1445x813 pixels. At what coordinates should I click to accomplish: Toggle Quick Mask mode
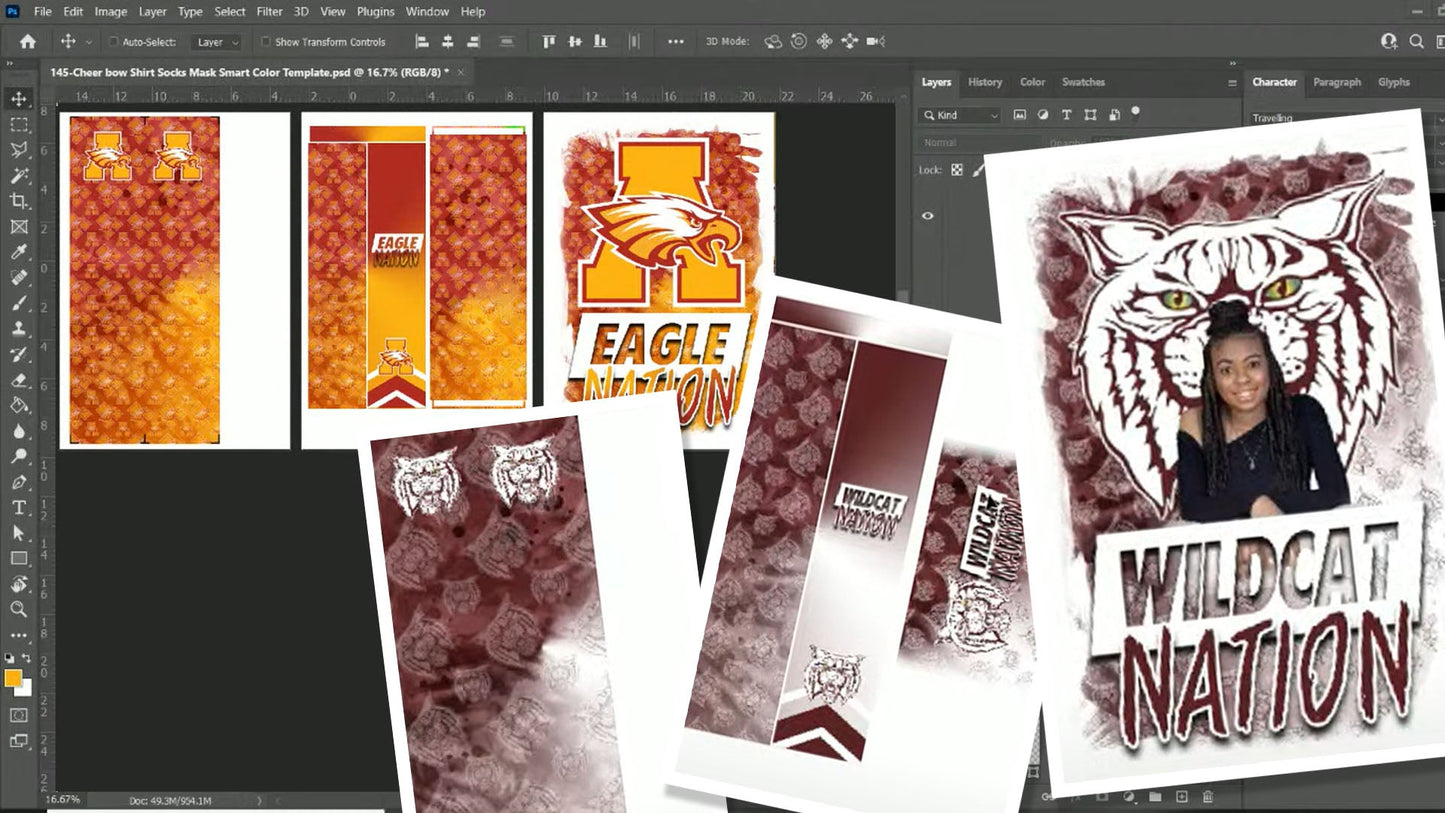point(18,715)
